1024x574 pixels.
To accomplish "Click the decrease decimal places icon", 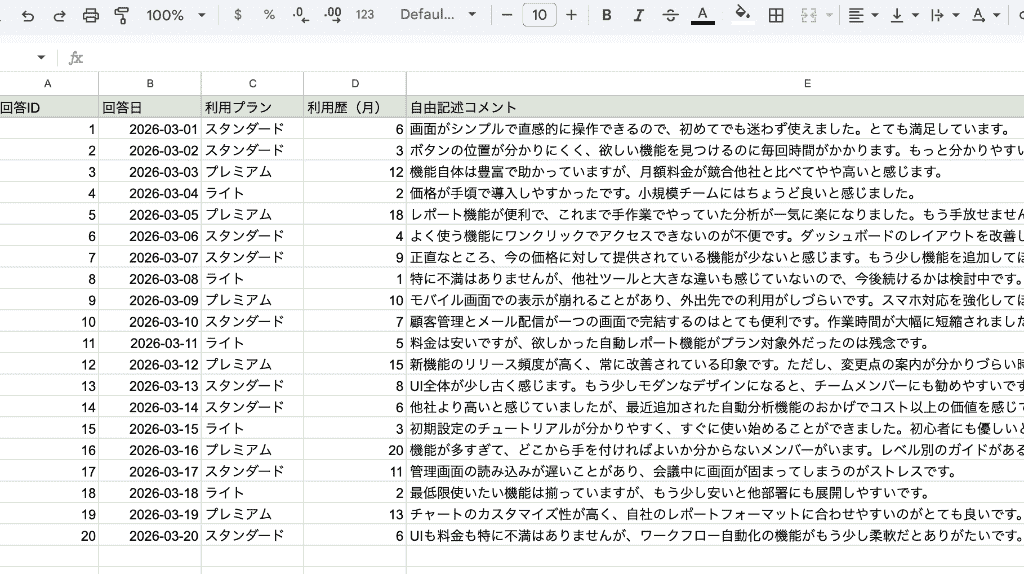I will pos(301,15).
